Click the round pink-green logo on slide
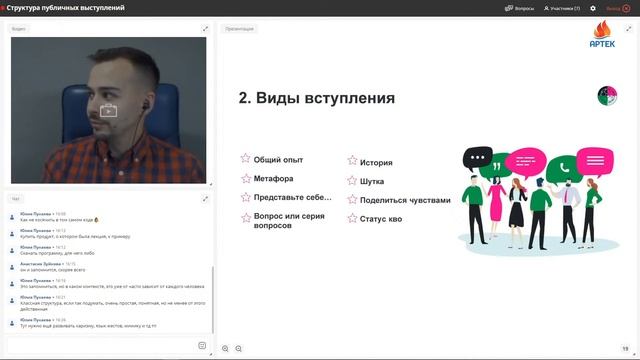The height and width of the screenshot is (360, 640). click(x=607, y=96)
